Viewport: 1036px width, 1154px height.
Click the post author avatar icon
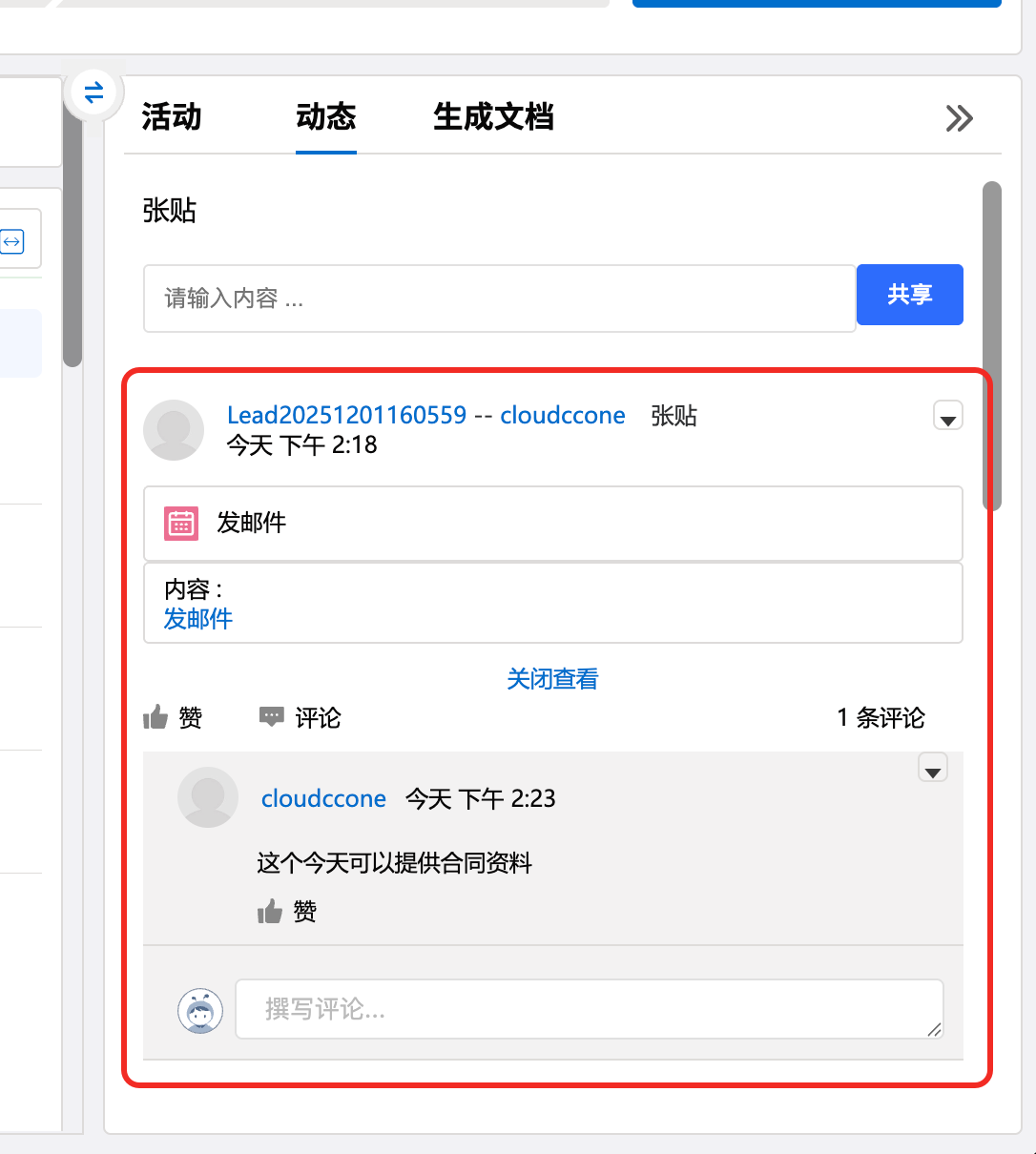[174, 430]
